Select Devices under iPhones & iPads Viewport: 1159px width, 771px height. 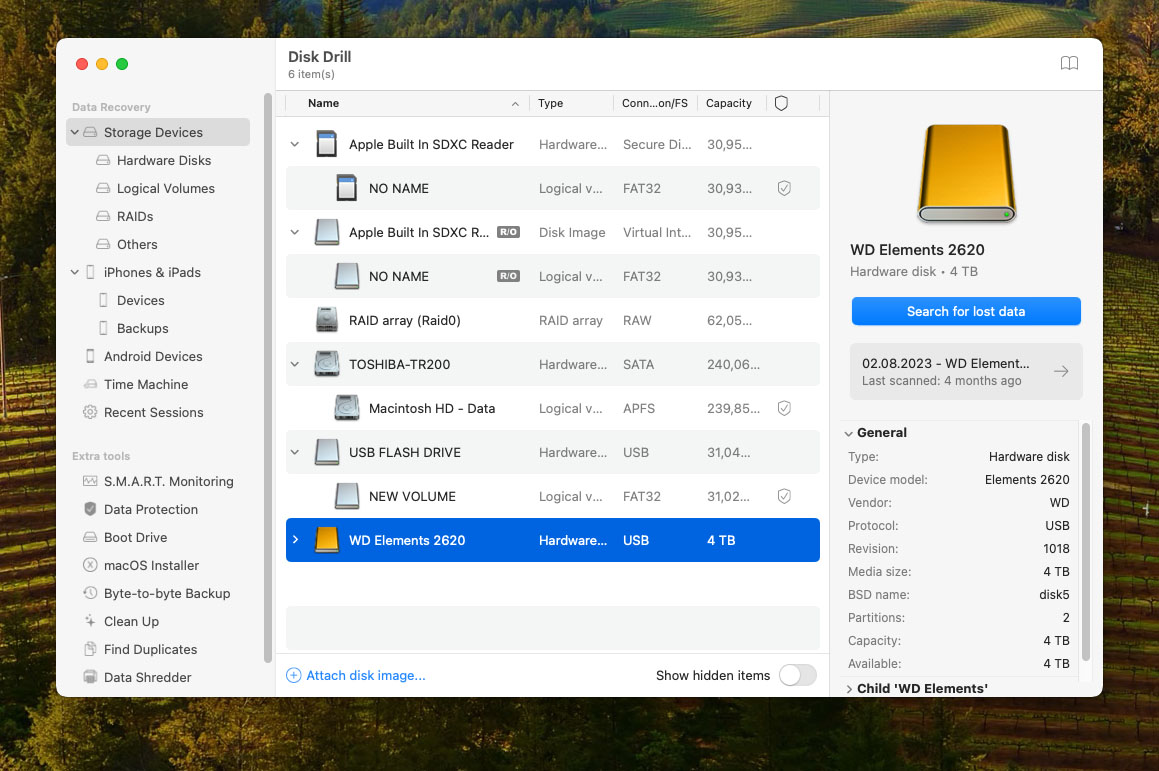pos(140,300)
